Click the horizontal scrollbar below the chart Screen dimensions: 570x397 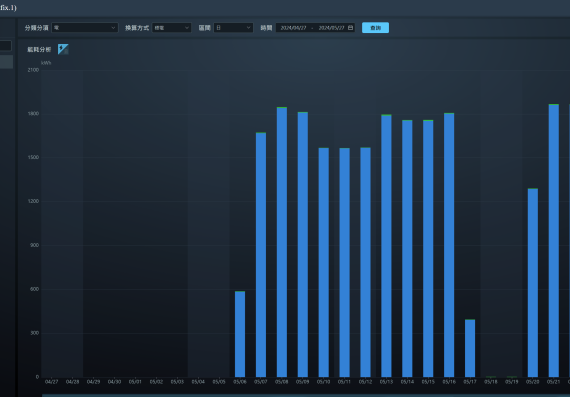pyautogui.click(x=306, y=395)
